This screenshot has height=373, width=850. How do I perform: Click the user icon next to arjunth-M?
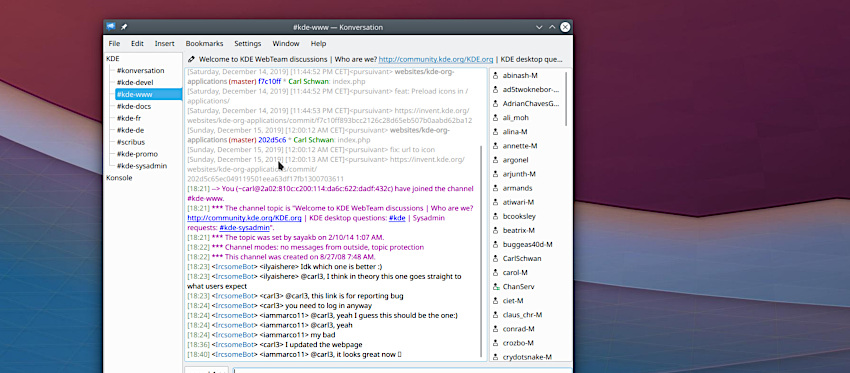tap(495, 174)
